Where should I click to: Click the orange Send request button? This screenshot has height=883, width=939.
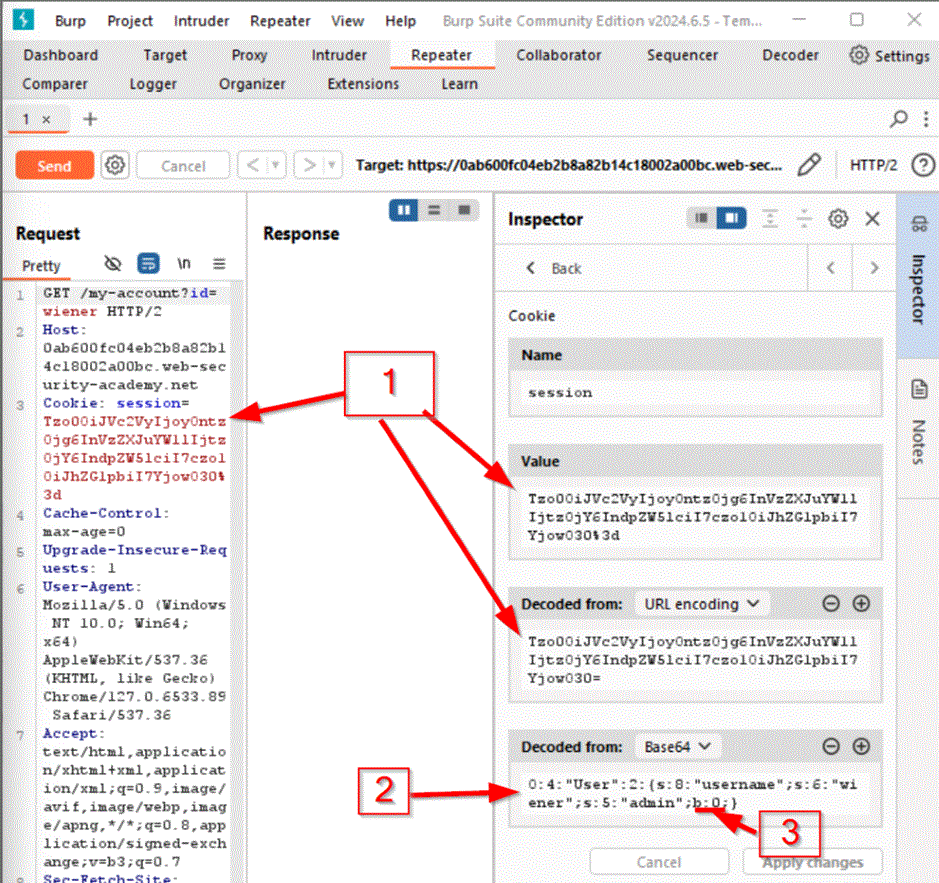click(54, 165)
